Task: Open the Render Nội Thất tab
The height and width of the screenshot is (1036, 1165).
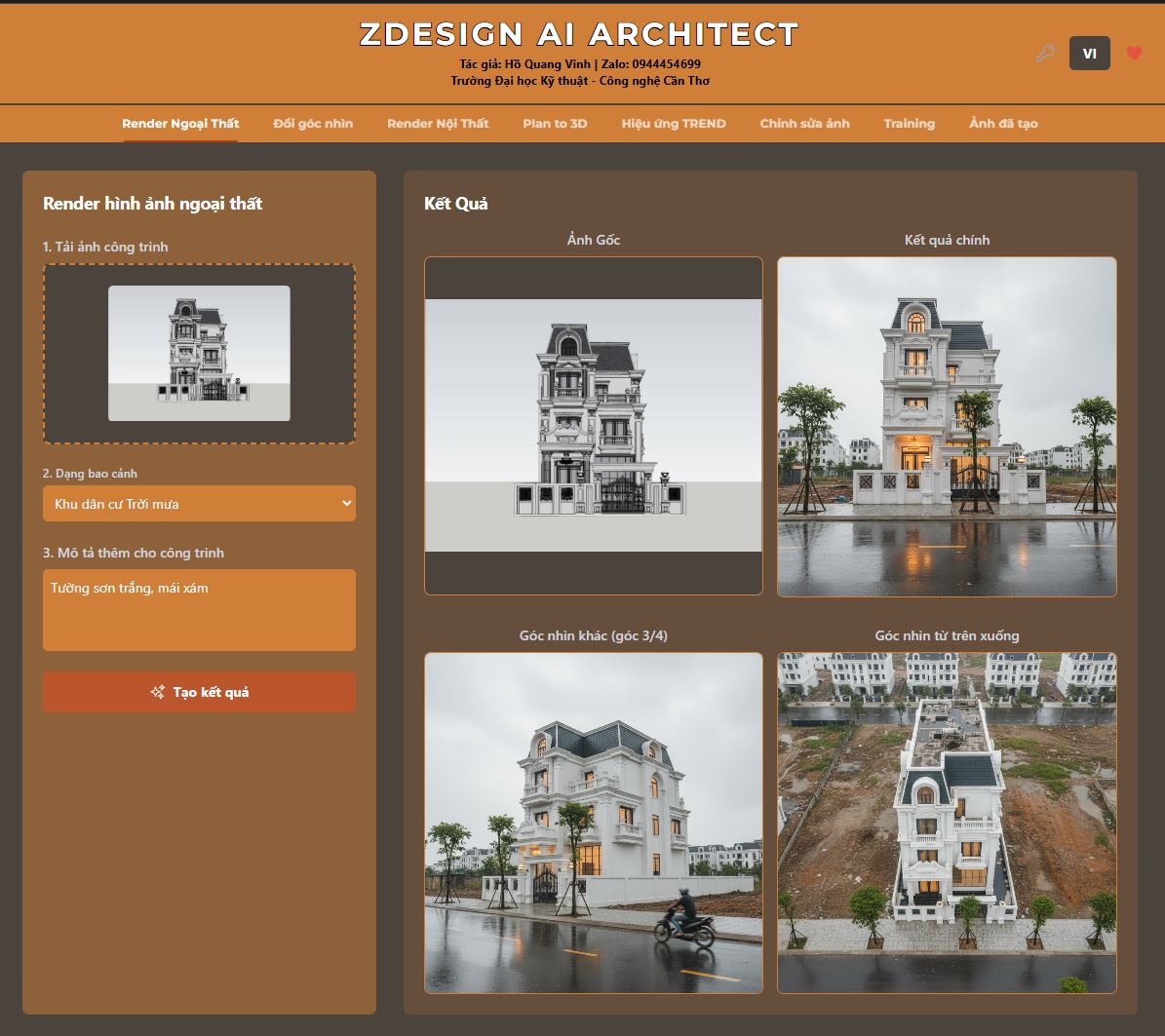Action: pyautogui.click(x=438, y=124)
